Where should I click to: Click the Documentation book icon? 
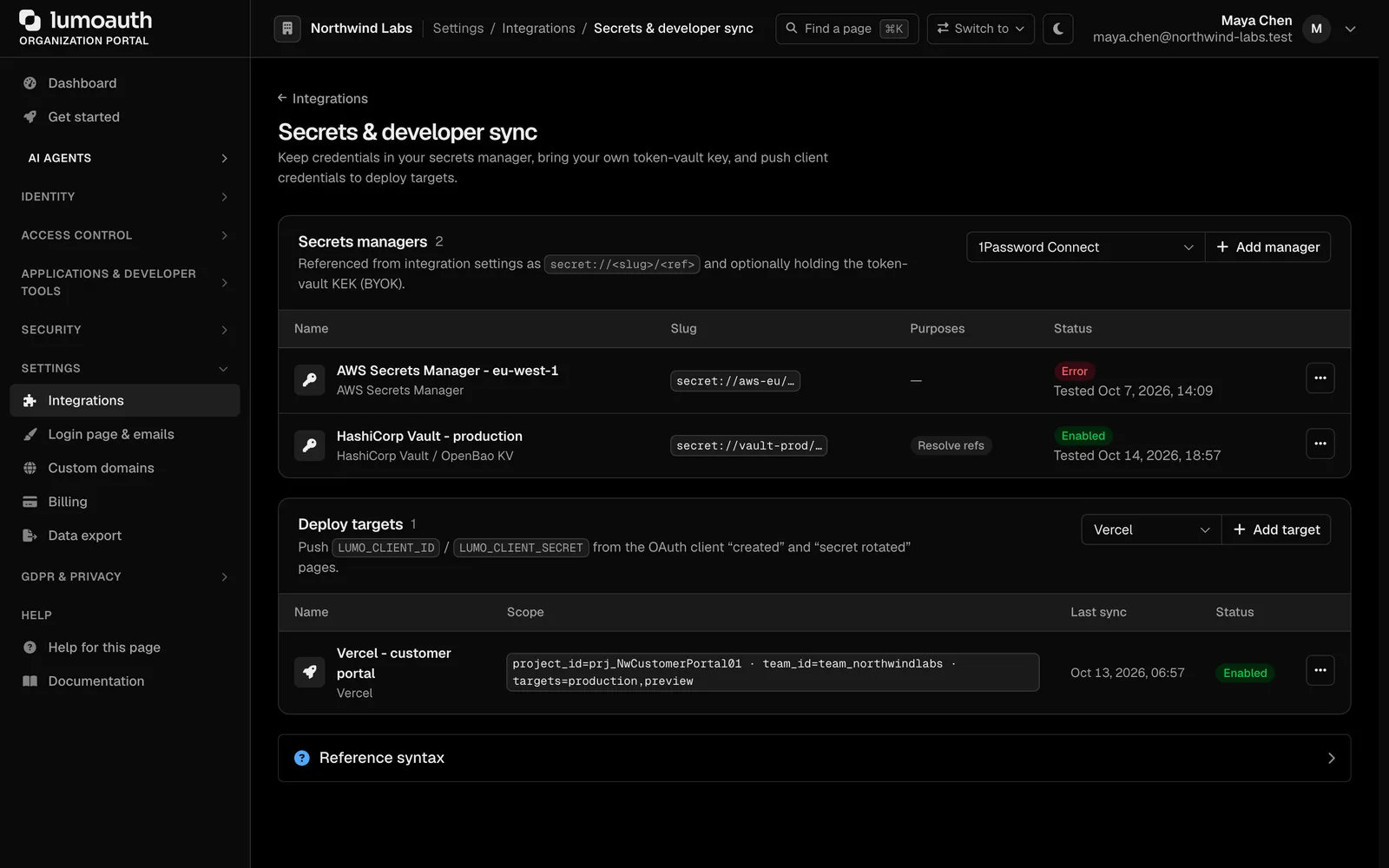coord(30,681)
